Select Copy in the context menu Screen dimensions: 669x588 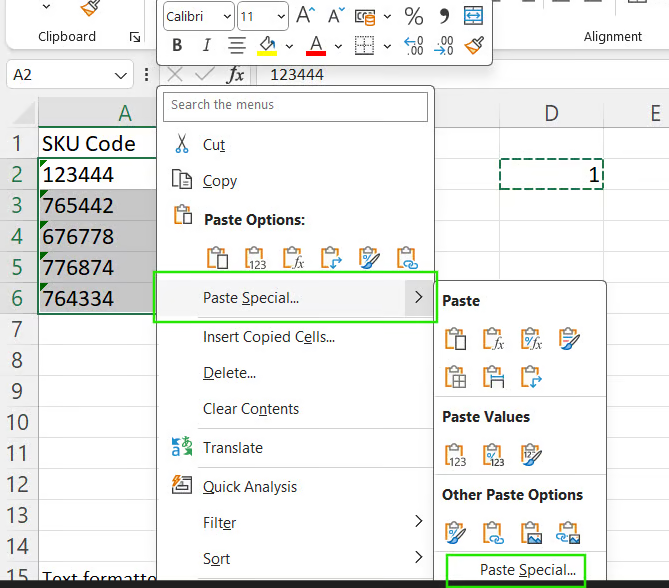(220, 181)
